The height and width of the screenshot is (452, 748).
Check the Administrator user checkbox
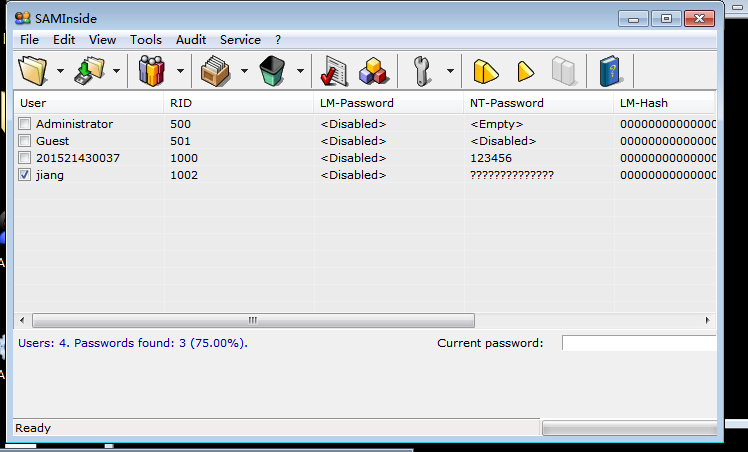tap(24, 124)
